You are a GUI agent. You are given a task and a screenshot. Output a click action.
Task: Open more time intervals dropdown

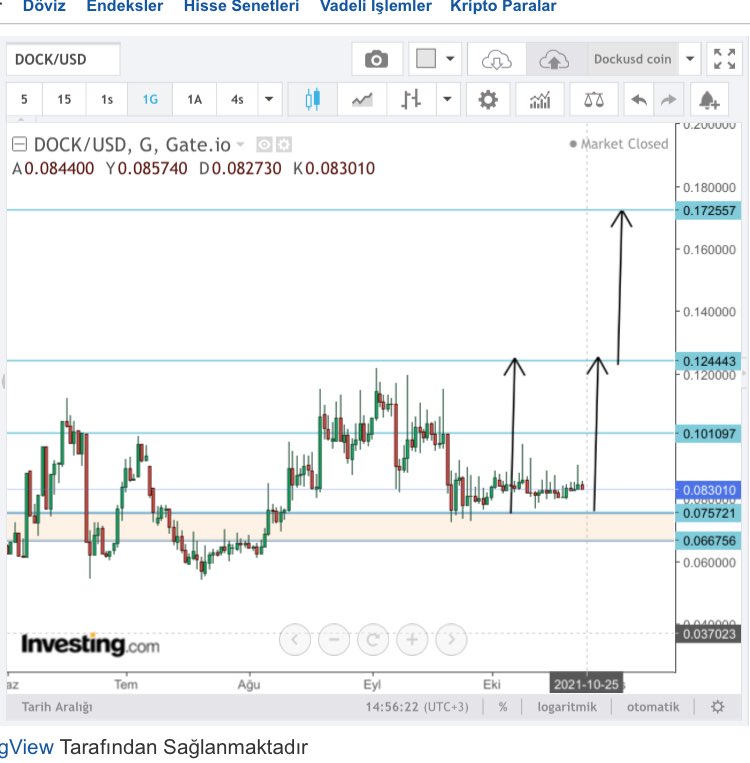(269, 99)
